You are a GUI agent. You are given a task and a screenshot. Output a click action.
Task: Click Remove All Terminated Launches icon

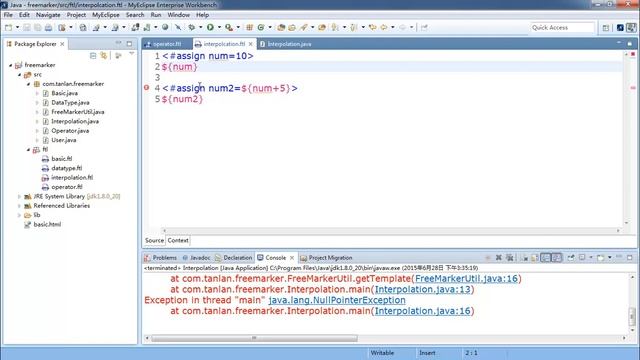[510, 258]
